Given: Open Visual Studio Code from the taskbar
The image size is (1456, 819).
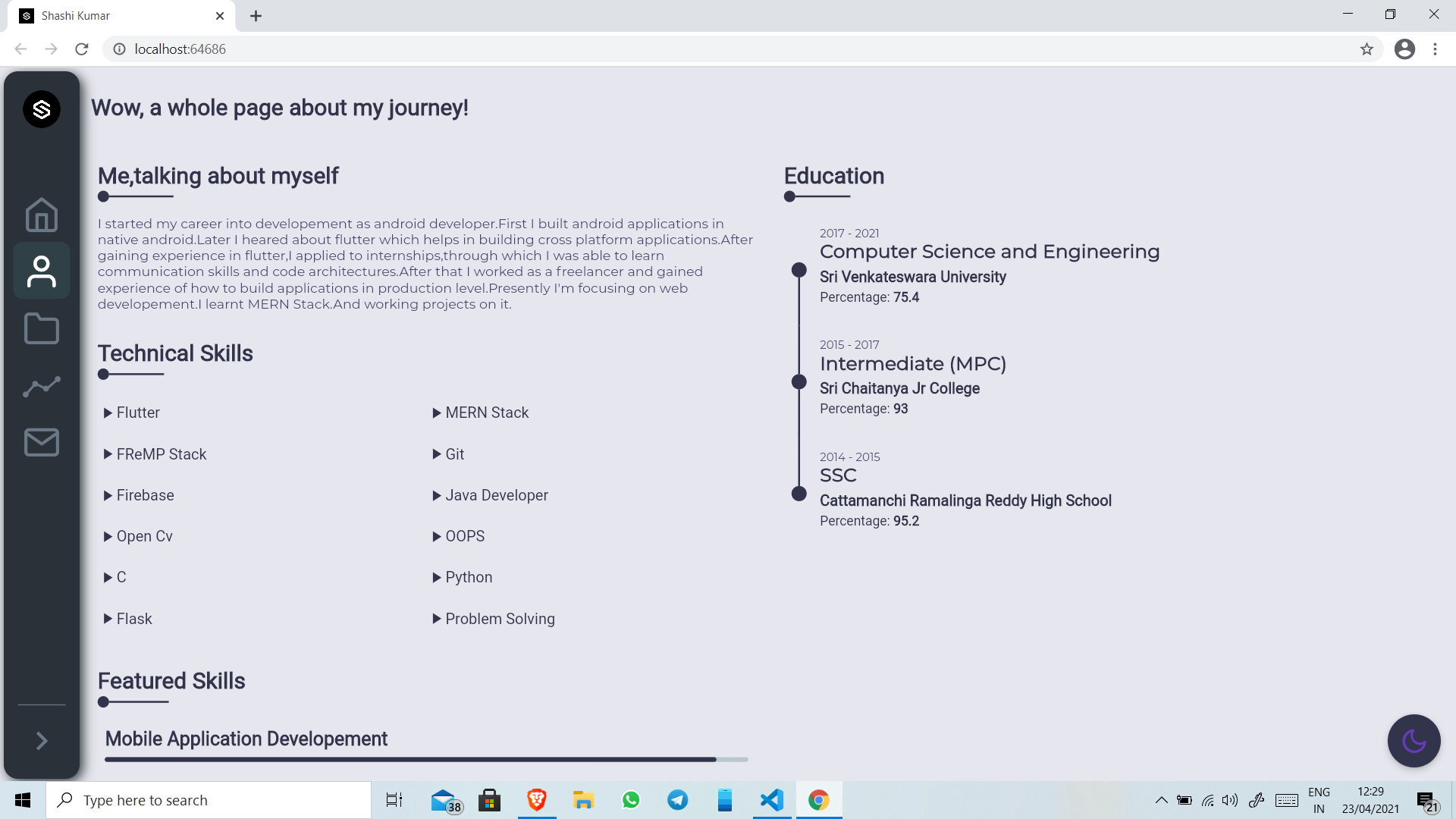Looking at the screenshot, I should (771, 800).
